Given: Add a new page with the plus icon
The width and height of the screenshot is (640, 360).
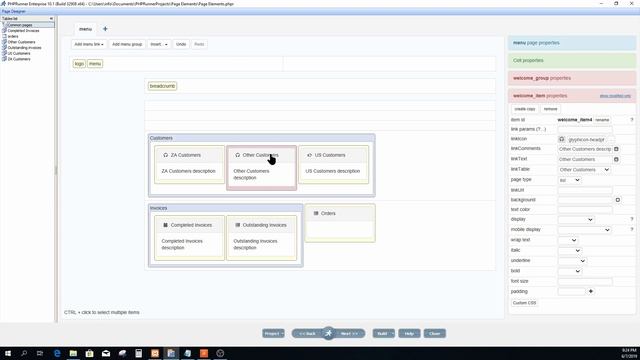Looking at the screenshot, I should tap(105, 29).
